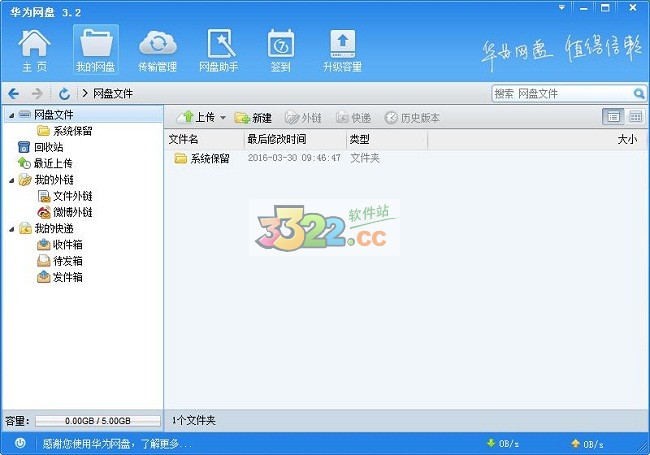The image size is (650, 455).
Task: Click 网盘文件 in the breadcrumb path
Action: [x=113, y=94]
